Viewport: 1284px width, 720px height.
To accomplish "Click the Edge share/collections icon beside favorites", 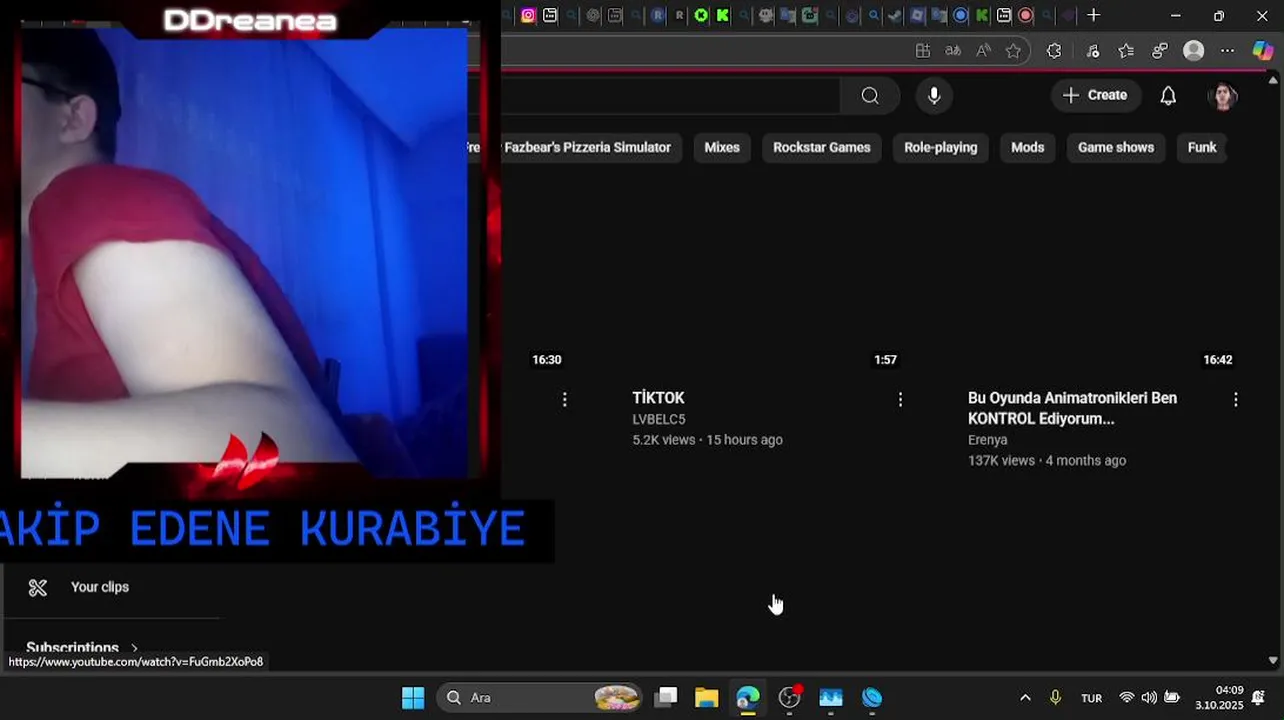I will [x=1160, y=51].
